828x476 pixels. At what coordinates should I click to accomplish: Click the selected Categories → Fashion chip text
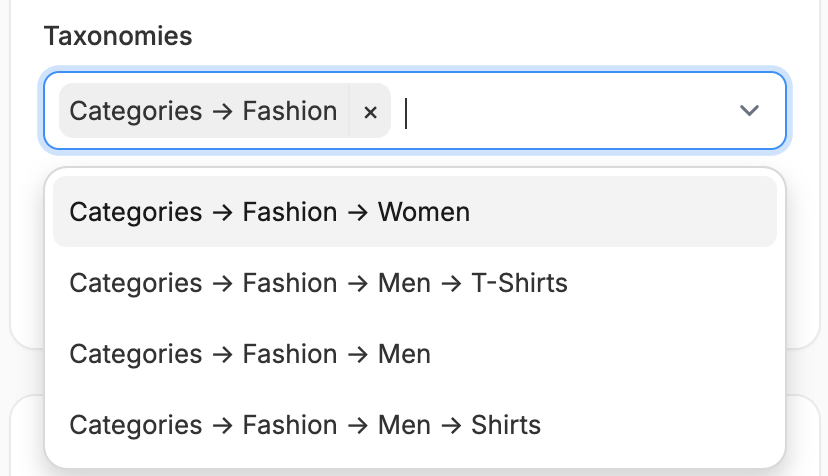[x=203, y=111]
